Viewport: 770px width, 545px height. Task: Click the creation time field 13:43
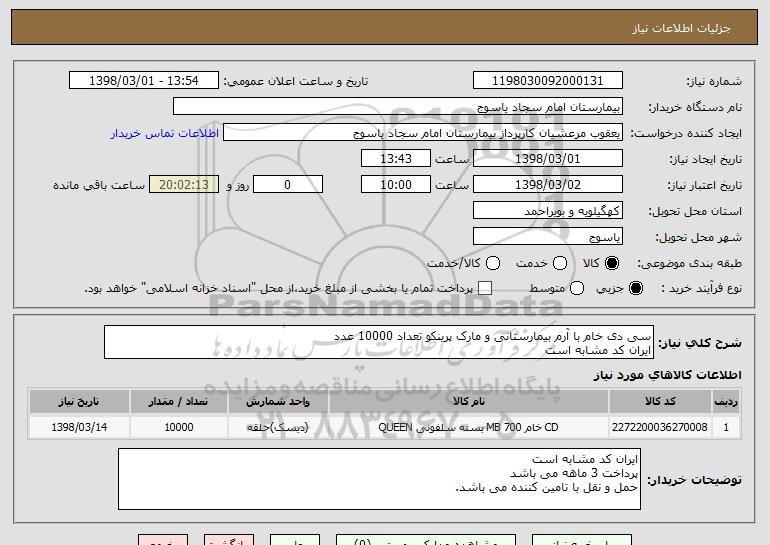point(396,159)
